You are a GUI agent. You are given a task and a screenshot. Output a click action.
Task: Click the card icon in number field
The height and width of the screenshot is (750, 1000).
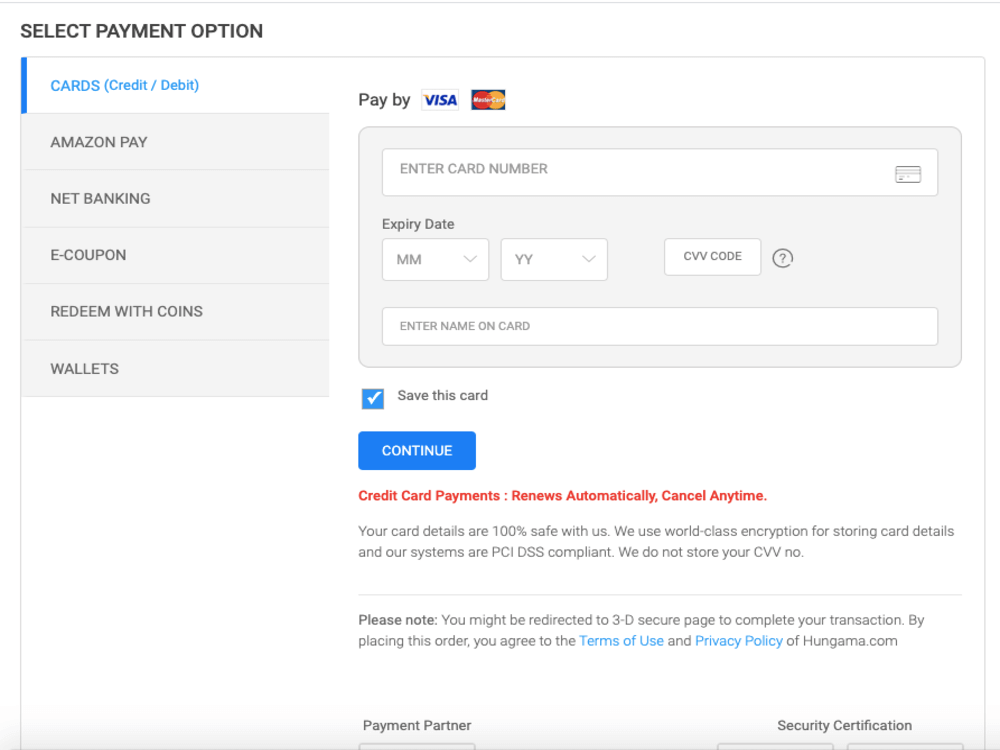pos(907,174)
